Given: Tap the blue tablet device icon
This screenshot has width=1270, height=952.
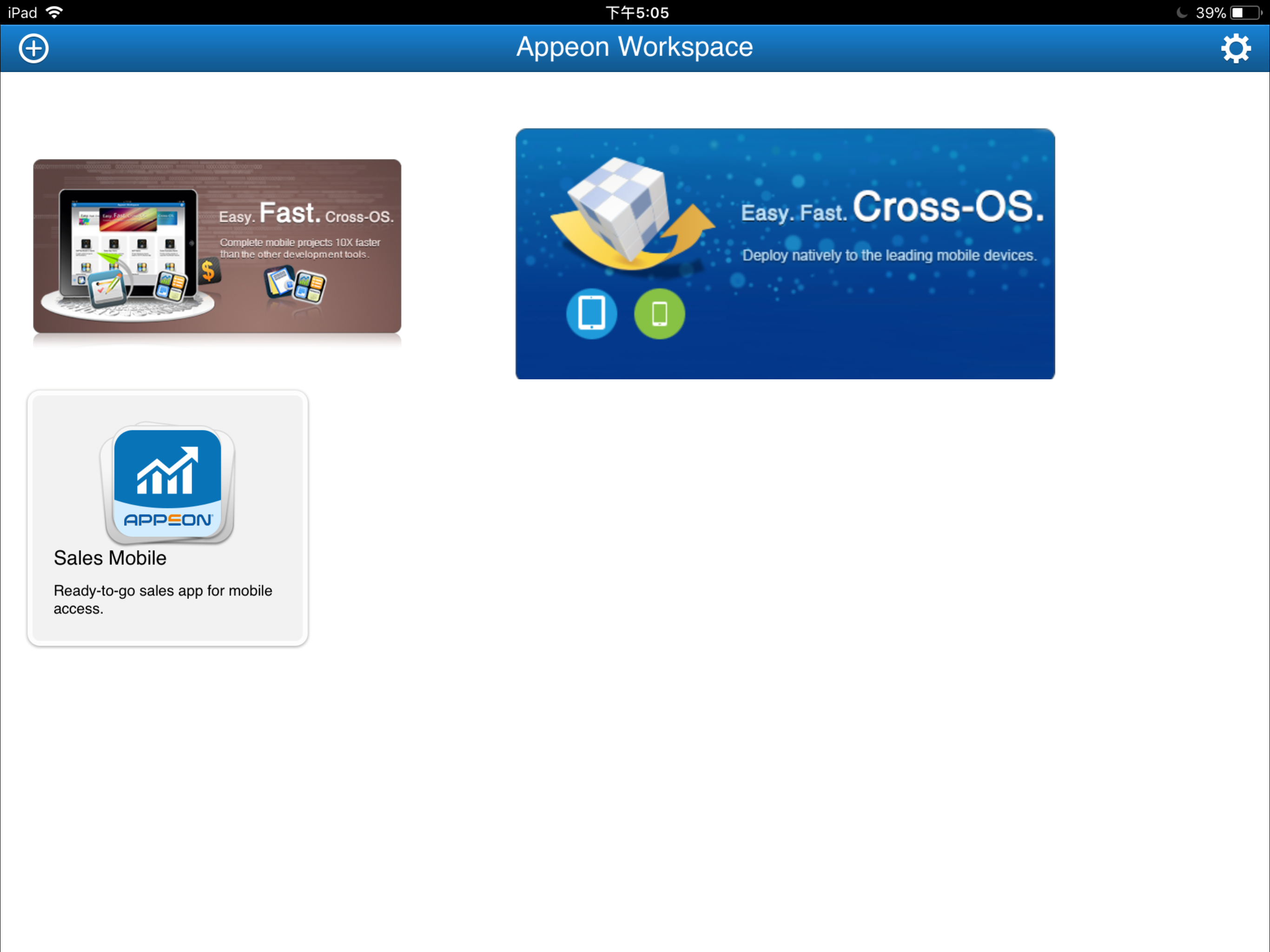Looking at the screenshot, I should pos(591,313).
